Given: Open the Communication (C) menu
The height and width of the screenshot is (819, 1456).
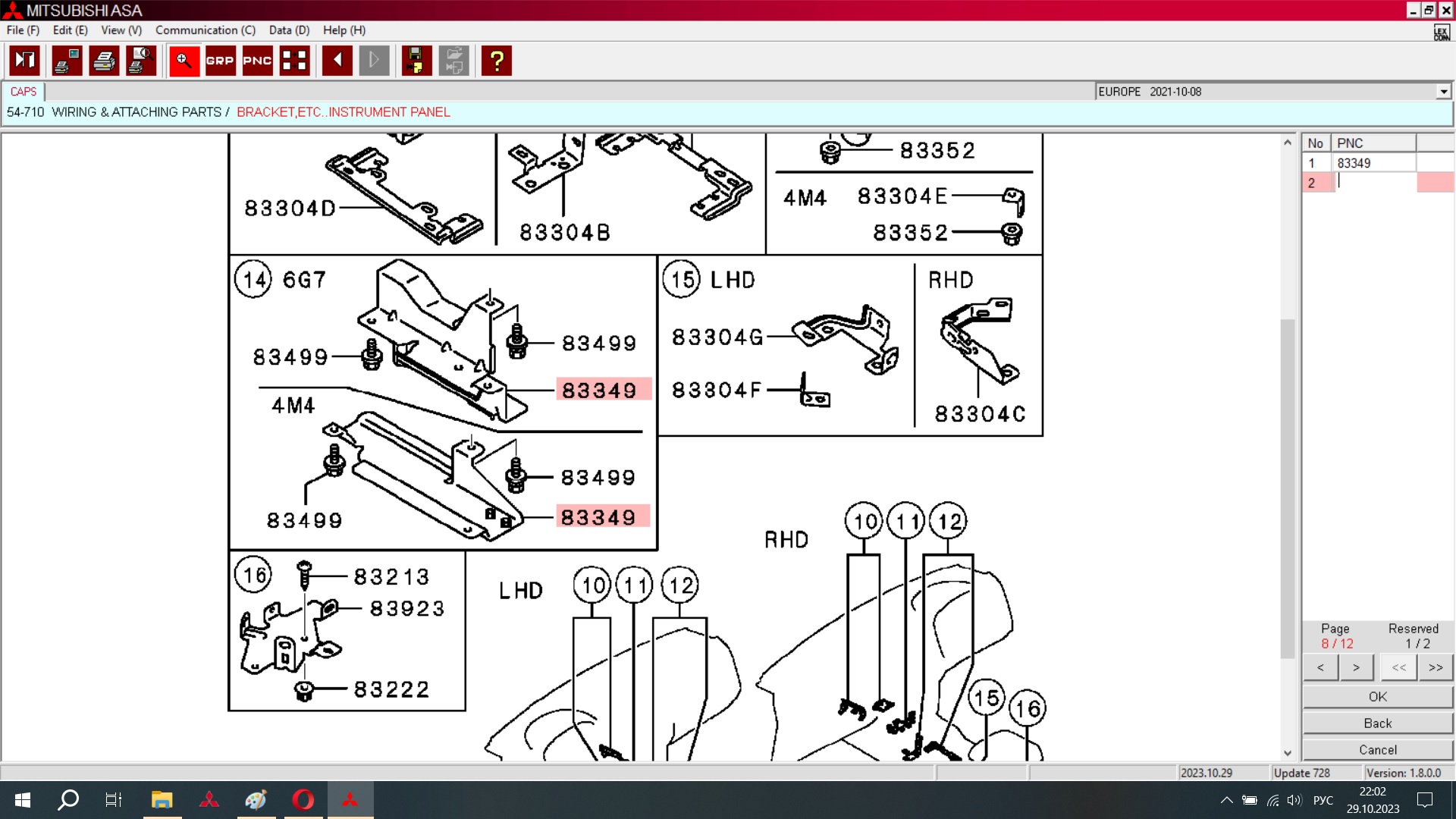Looking at the screenshot, I should (x=205, y=30).
